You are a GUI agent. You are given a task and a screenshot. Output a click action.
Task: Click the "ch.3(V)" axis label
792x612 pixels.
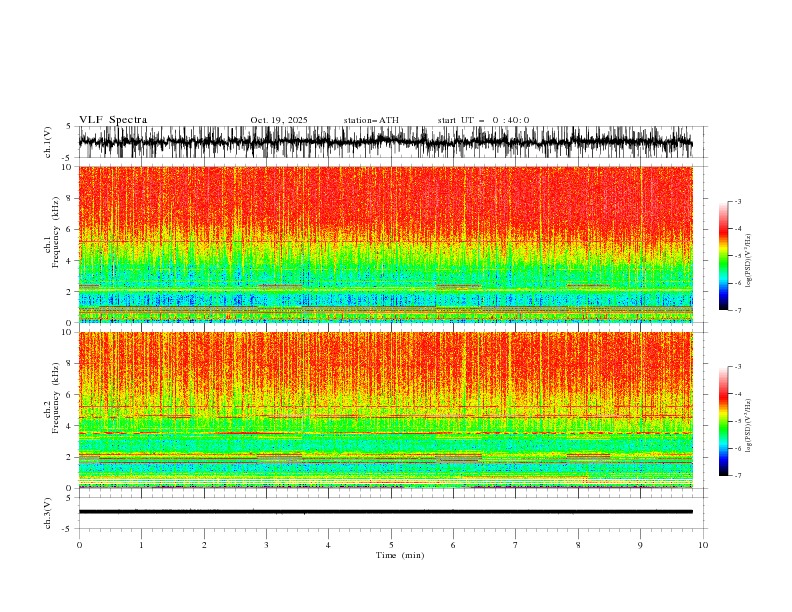tap(48, 513)
